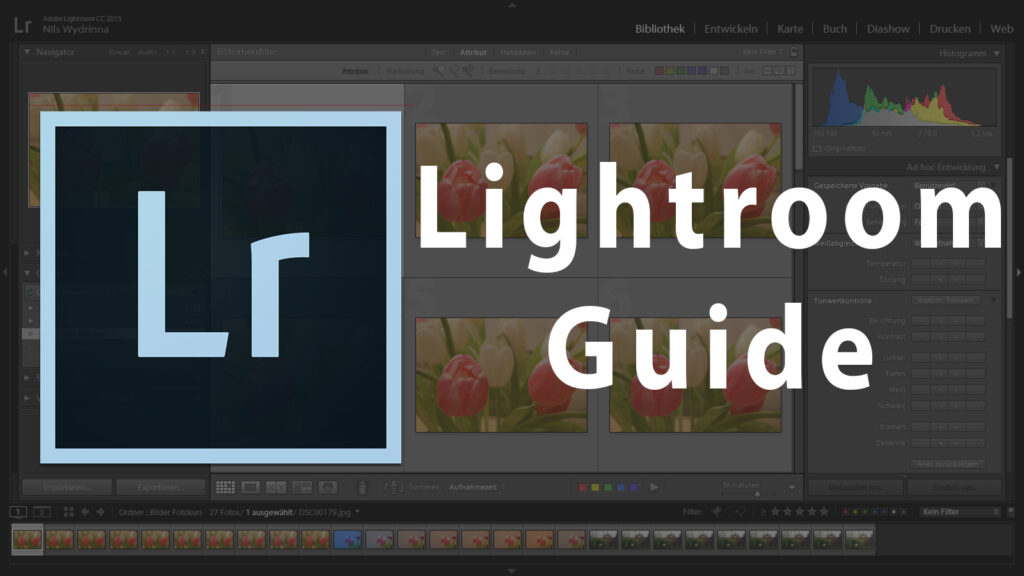Go forward with the filmstrip right arrow
This screenshot has height=576, width=1024.
[100, 512]
